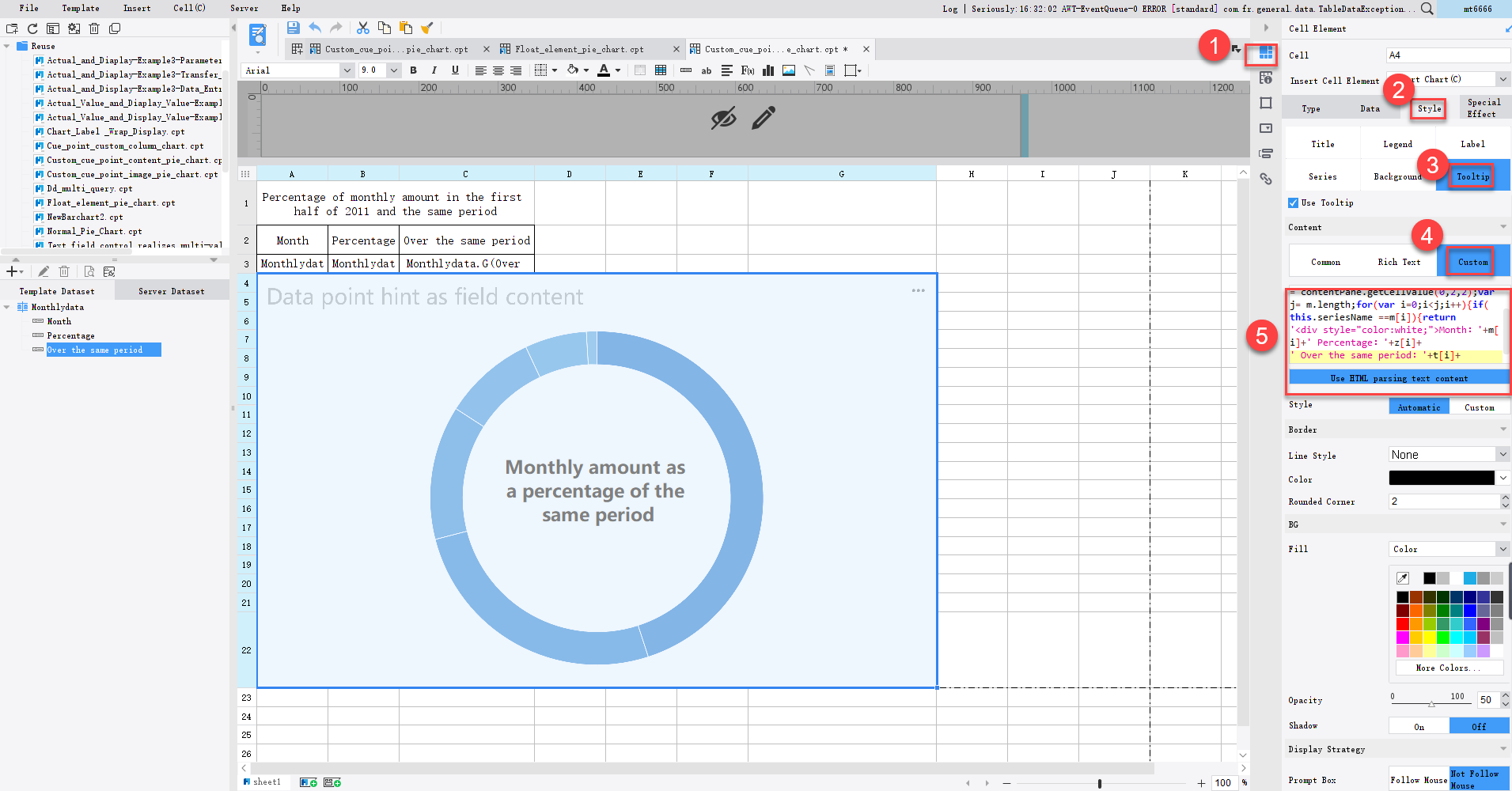Select the Rich Text content button
The height and width of the screenshot is (791, 1512).
pyautogui.click(x=1399, y=262)
